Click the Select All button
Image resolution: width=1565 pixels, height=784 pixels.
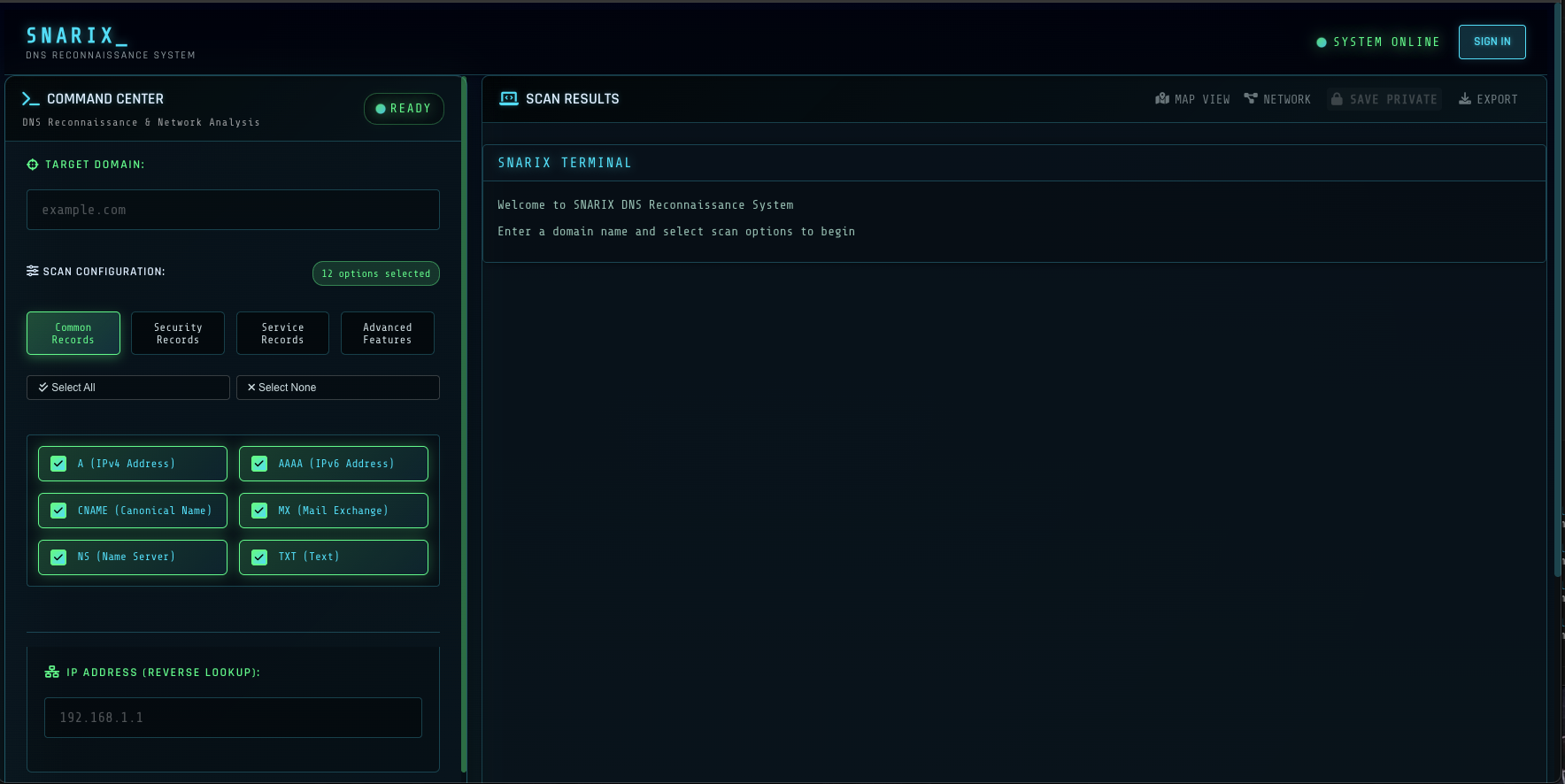point(128,388)
